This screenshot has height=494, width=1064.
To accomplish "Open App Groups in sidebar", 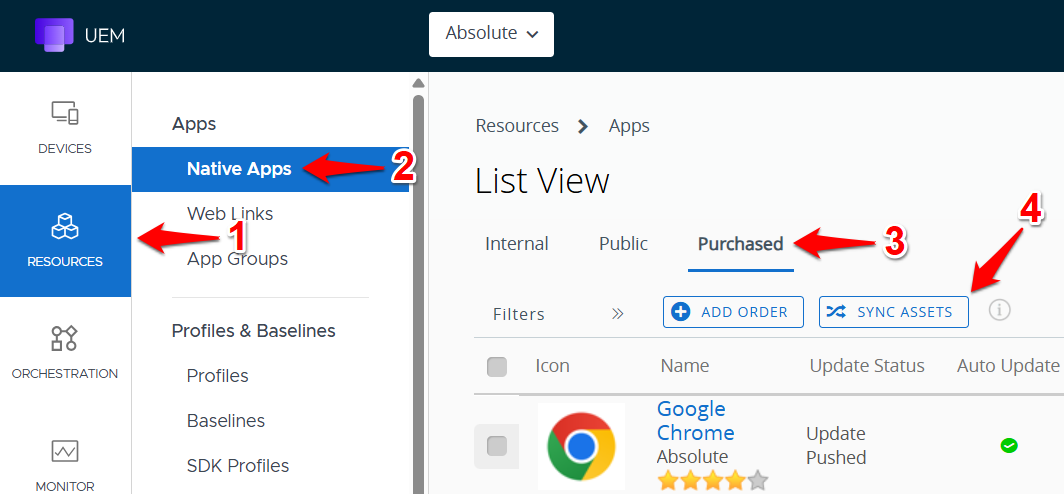I will pyautogui.click(x=238, y=259).
